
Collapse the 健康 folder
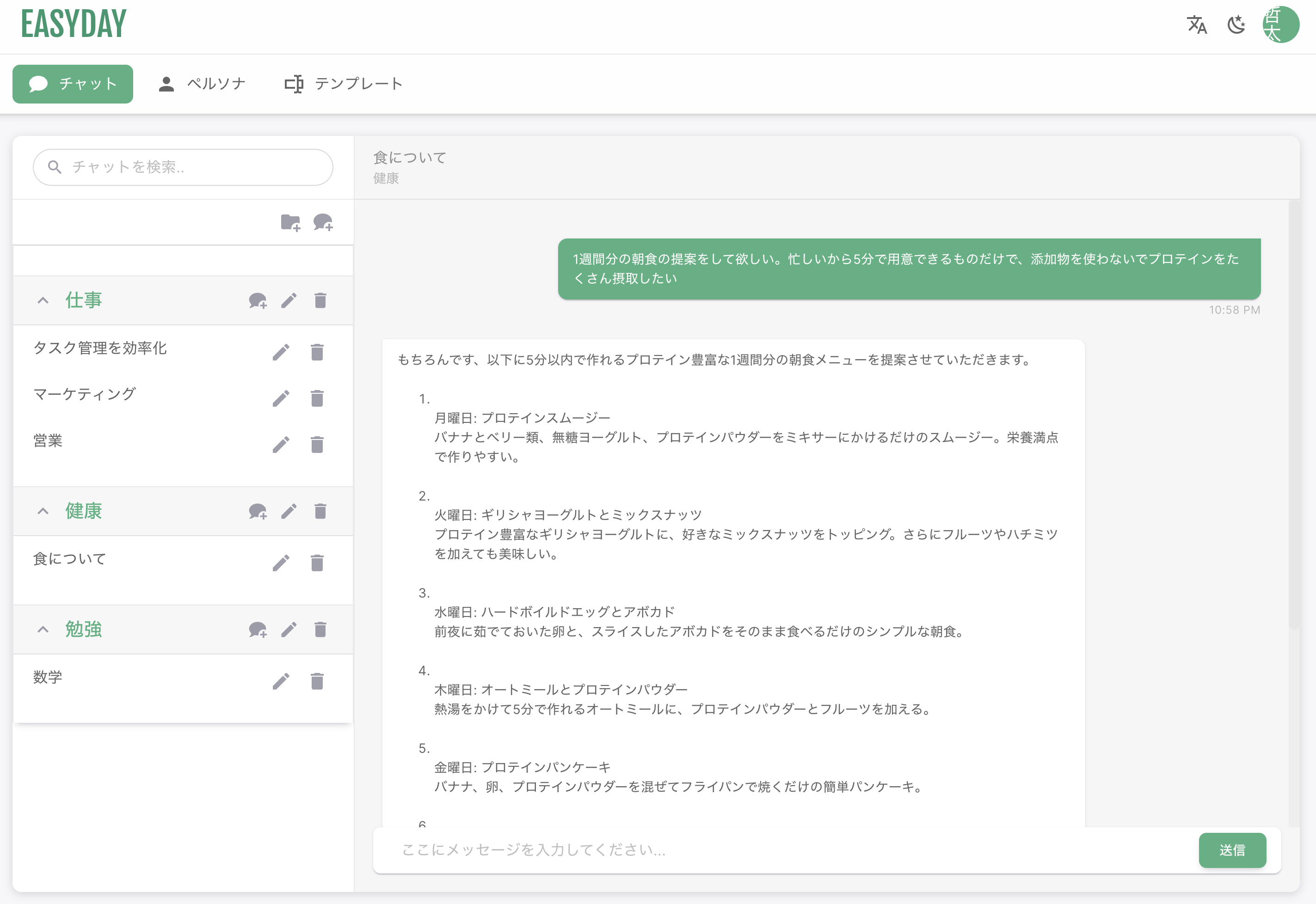[43, 512]
